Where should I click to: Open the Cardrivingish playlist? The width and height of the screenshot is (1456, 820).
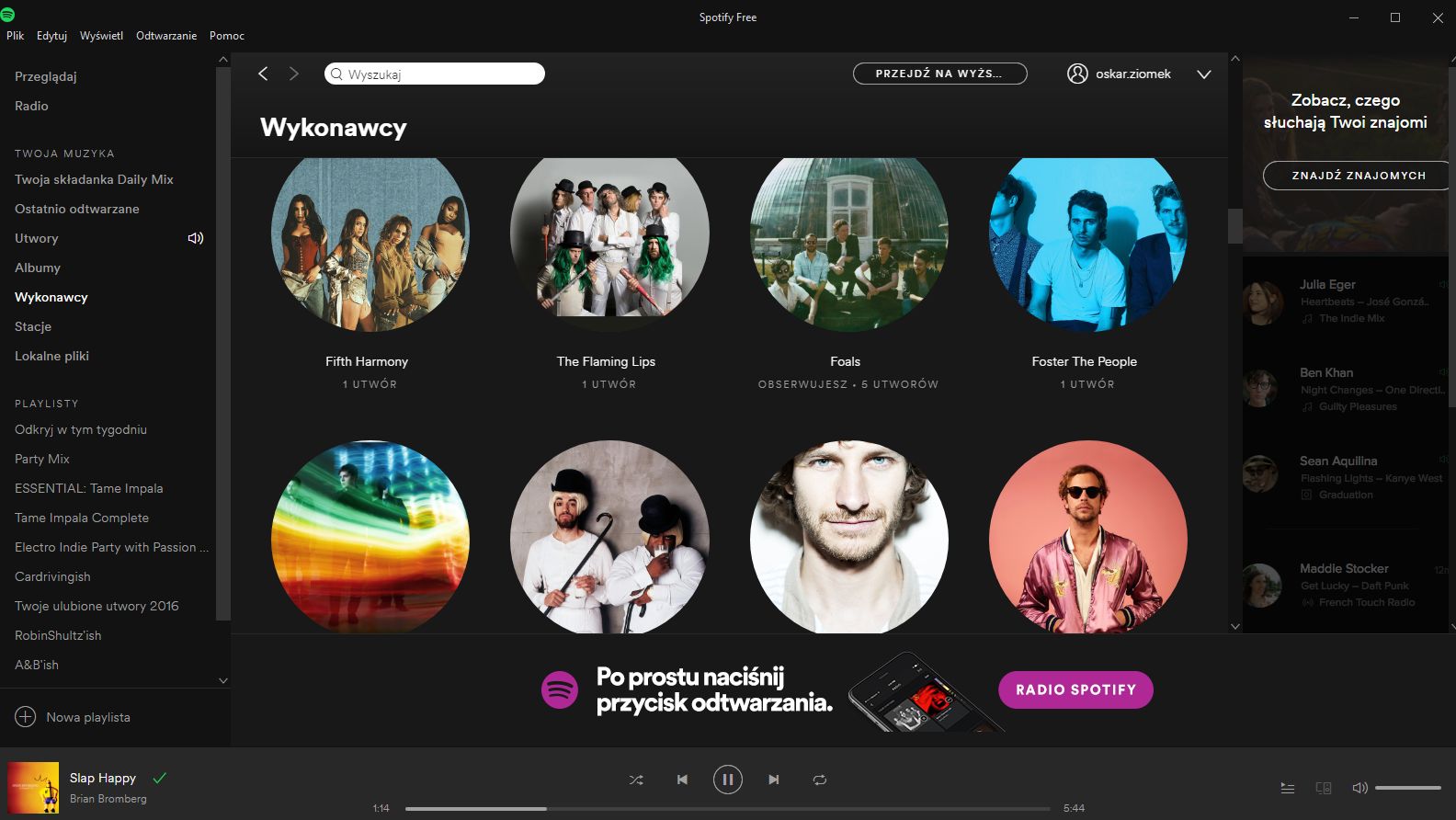pyautogui.click(x=52, y=576)
